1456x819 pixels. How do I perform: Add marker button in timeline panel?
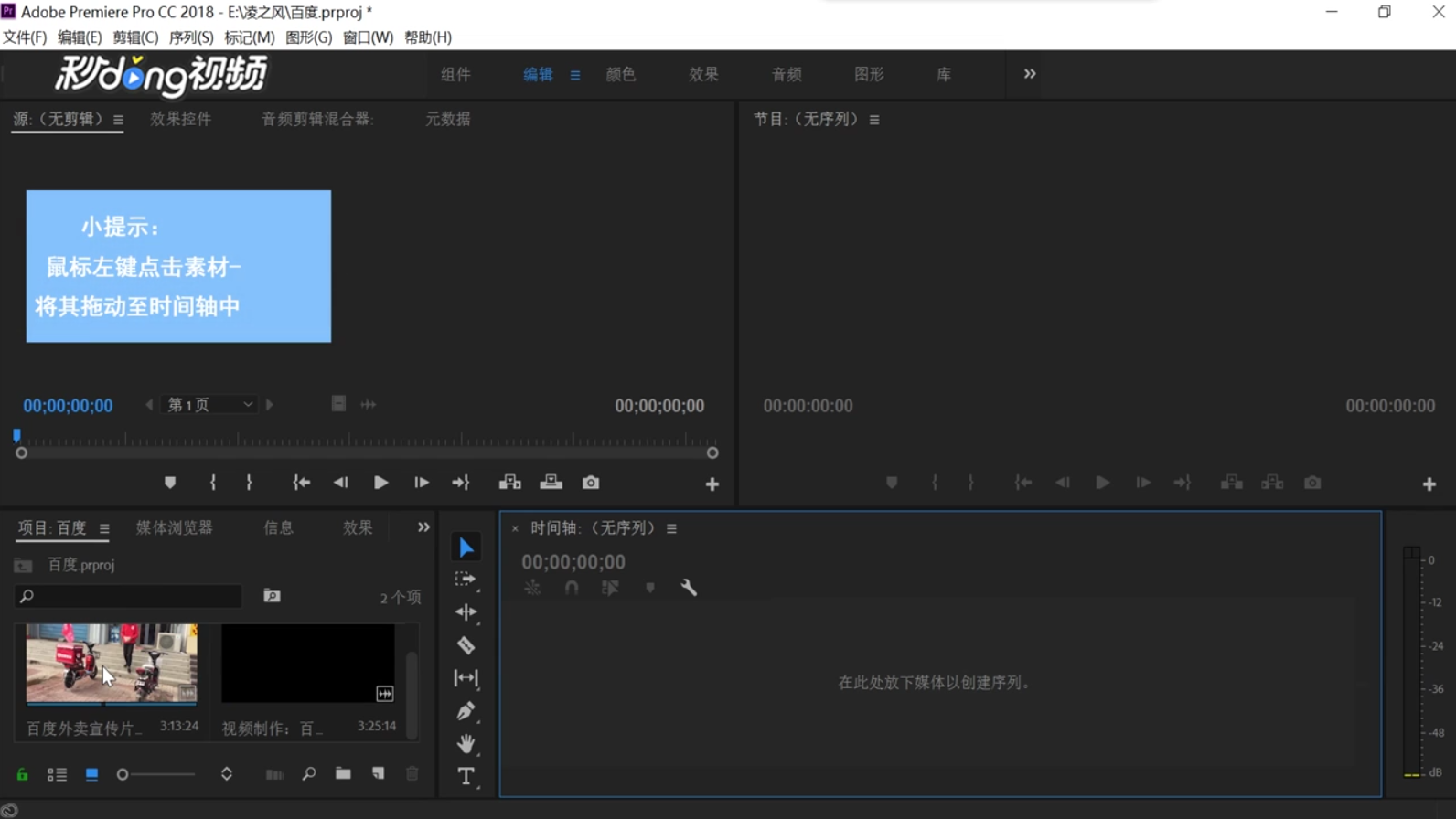tap(650, 588)
